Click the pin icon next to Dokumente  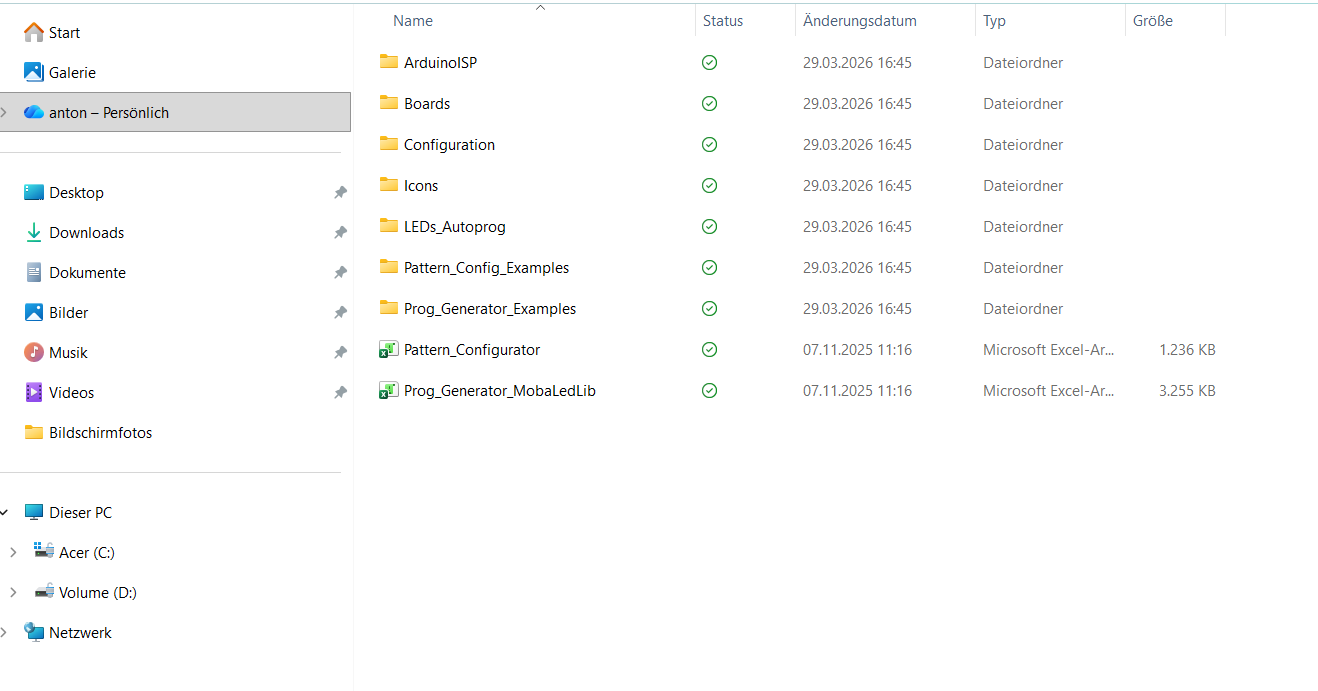click(x=340, y=273)
